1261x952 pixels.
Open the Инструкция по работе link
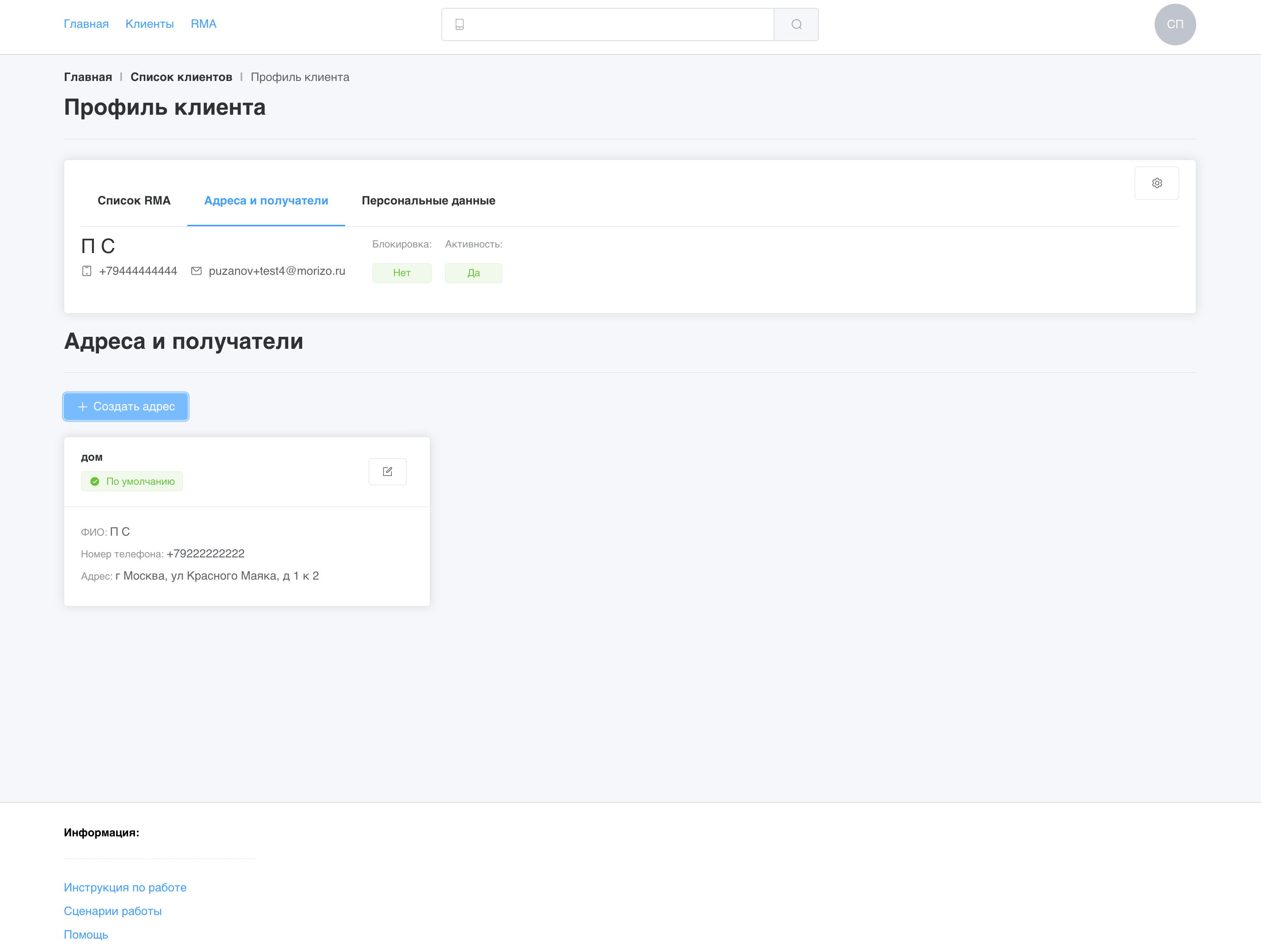(125, 888)
